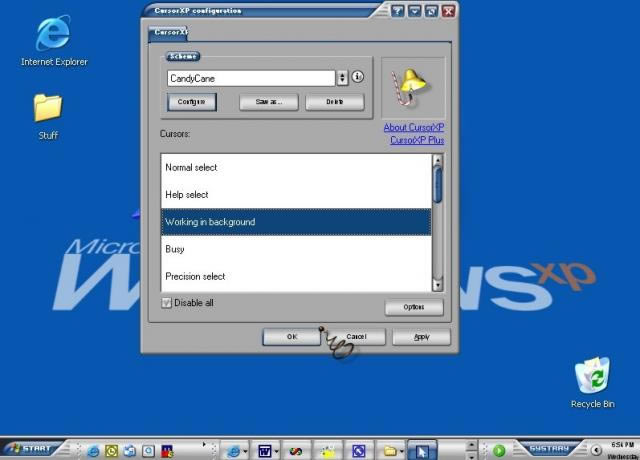Image resolution: width=640 pixels, height=460 pixels.
Task: Click the Cancel button
Action: [356, 337]
